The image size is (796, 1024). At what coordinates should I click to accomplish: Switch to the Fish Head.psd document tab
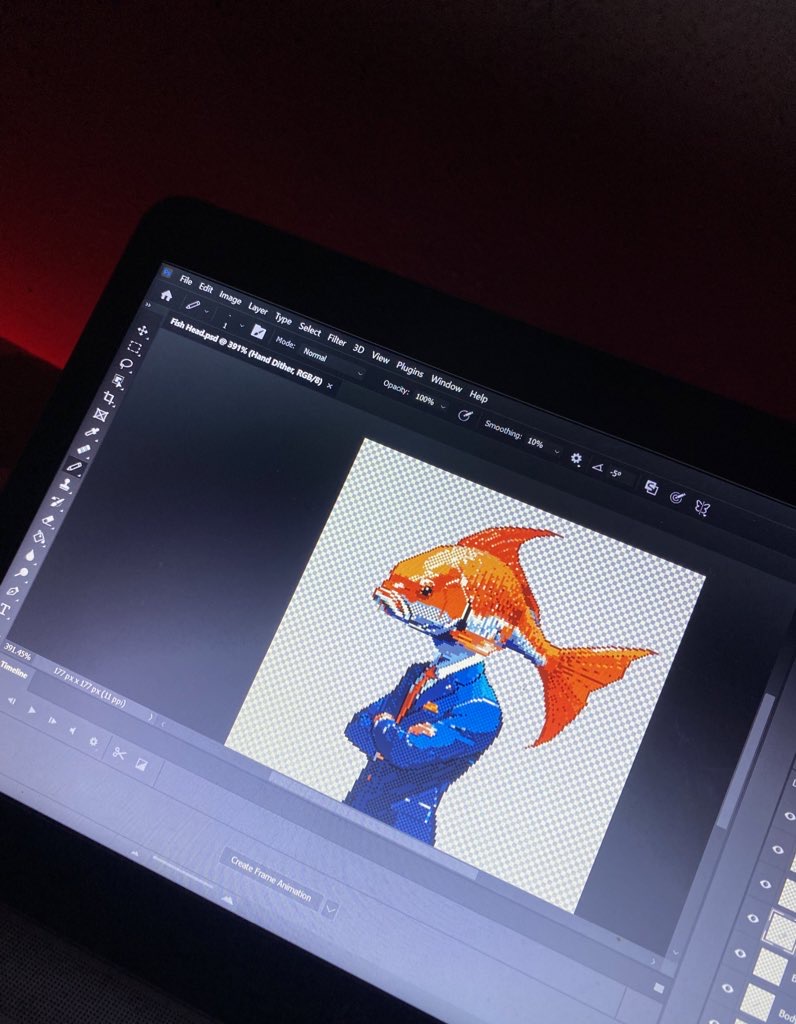(x=246, y=351)
